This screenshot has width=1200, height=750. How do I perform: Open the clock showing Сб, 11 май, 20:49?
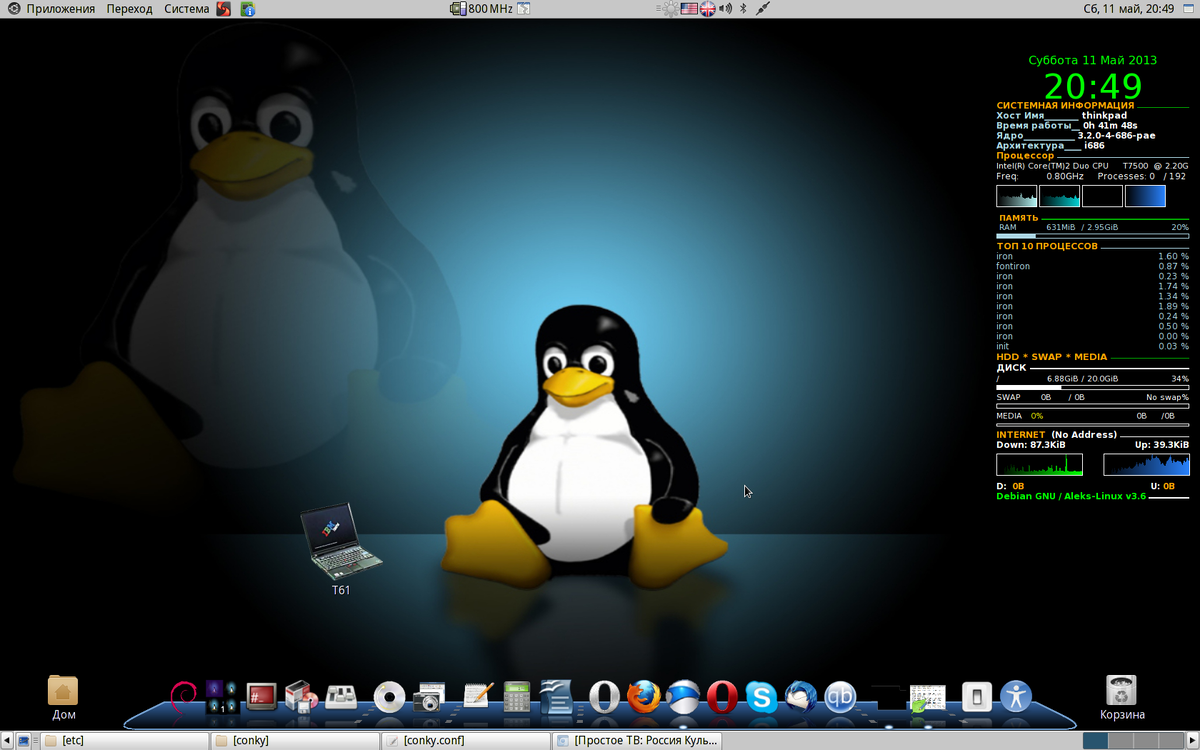click(x=1129, y=9)
